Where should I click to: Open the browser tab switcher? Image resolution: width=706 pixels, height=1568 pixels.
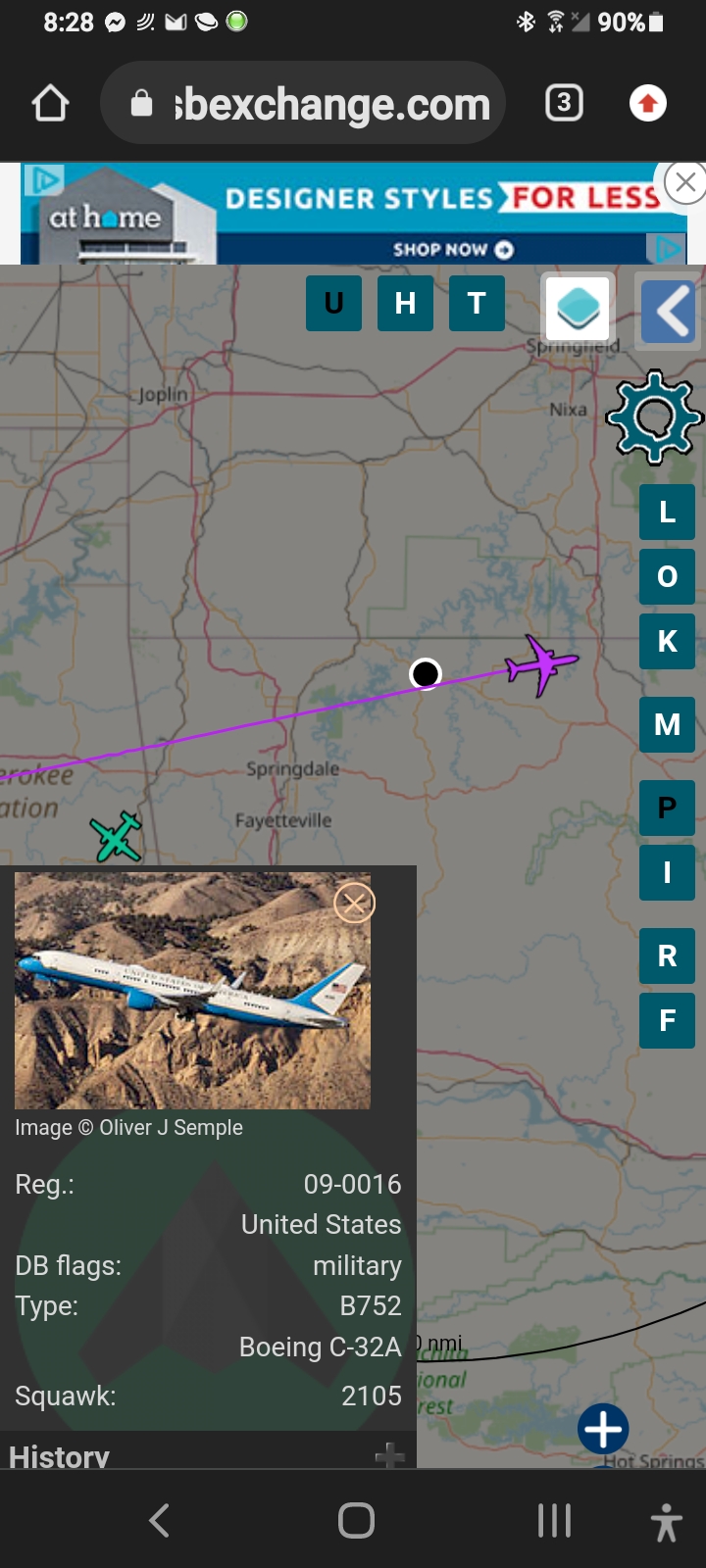[x=564, y=103]
